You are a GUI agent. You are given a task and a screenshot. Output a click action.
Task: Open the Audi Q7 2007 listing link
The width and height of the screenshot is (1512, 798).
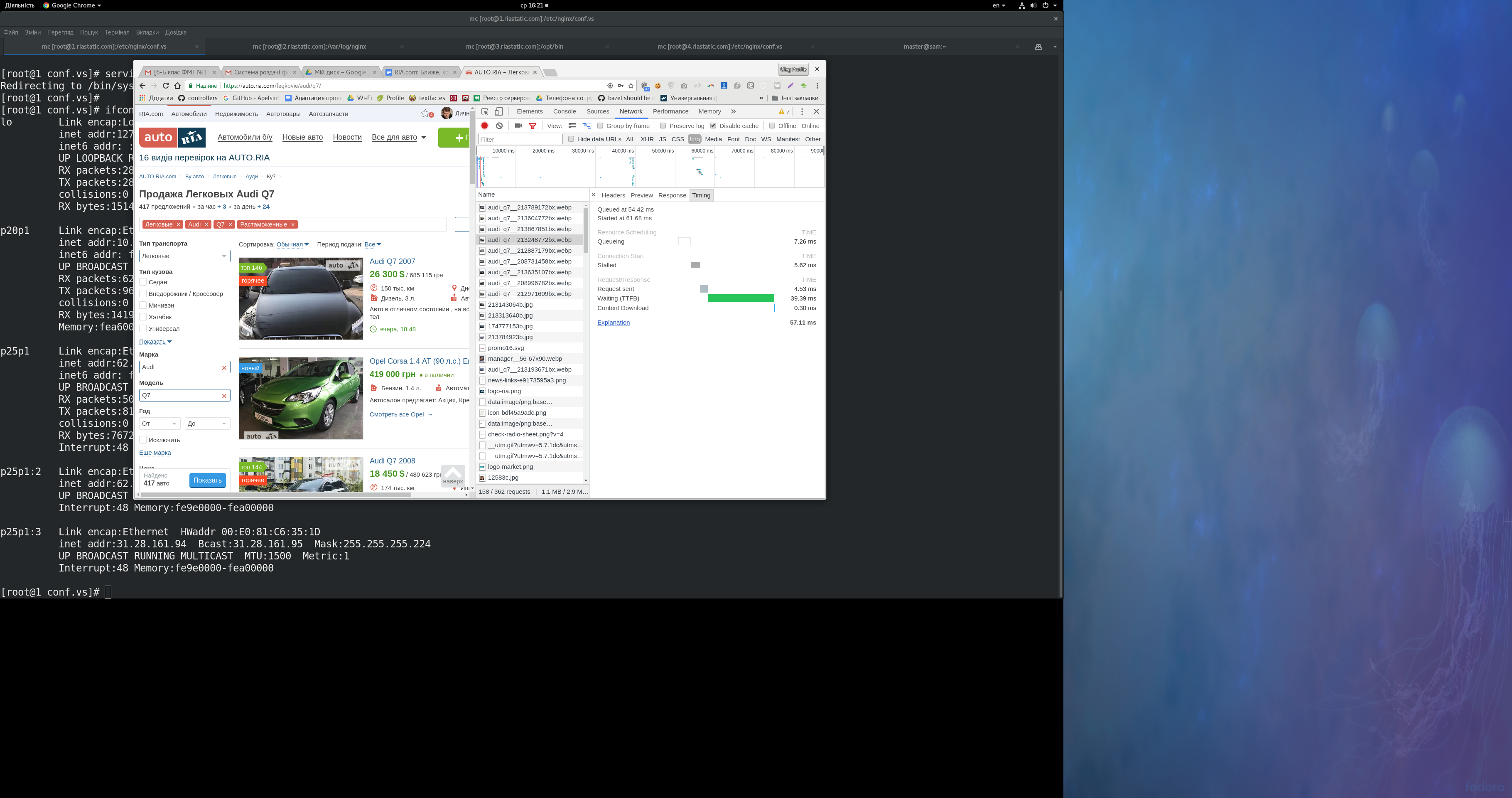(x=392, y=261)
